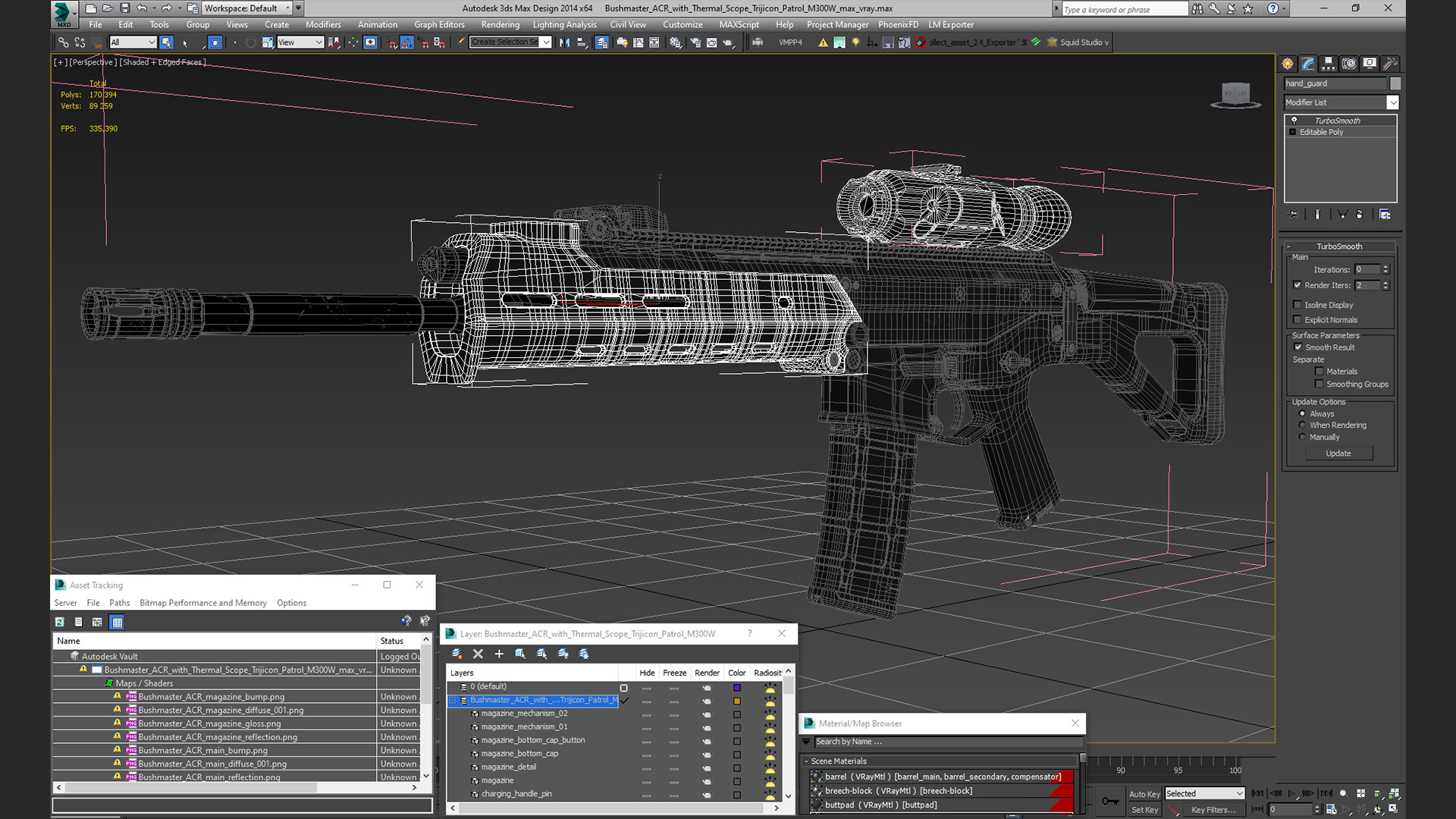Click the Help question mark icon
Screen dimensions: 1456x819
tap(1273, 8)
